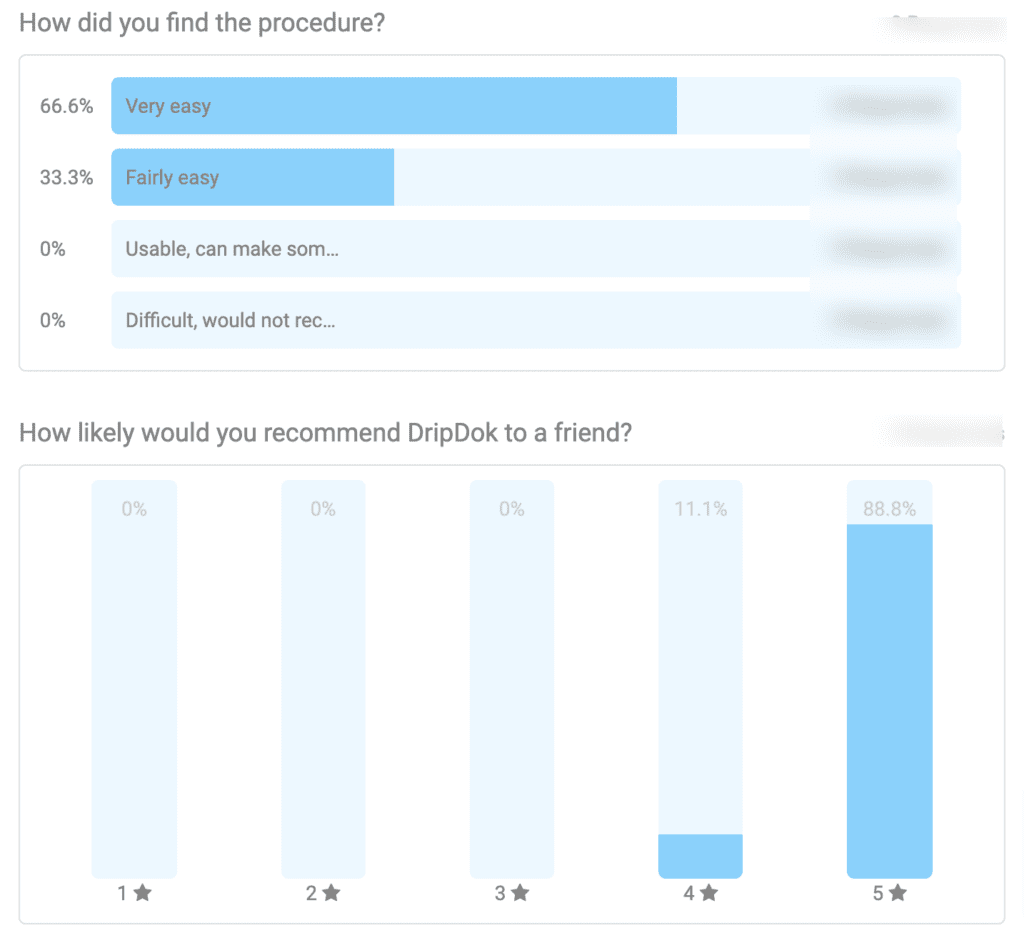Click the filled 88.8% five-star column
This screenshot has width=1024, height=943.
tap(889, 701)
